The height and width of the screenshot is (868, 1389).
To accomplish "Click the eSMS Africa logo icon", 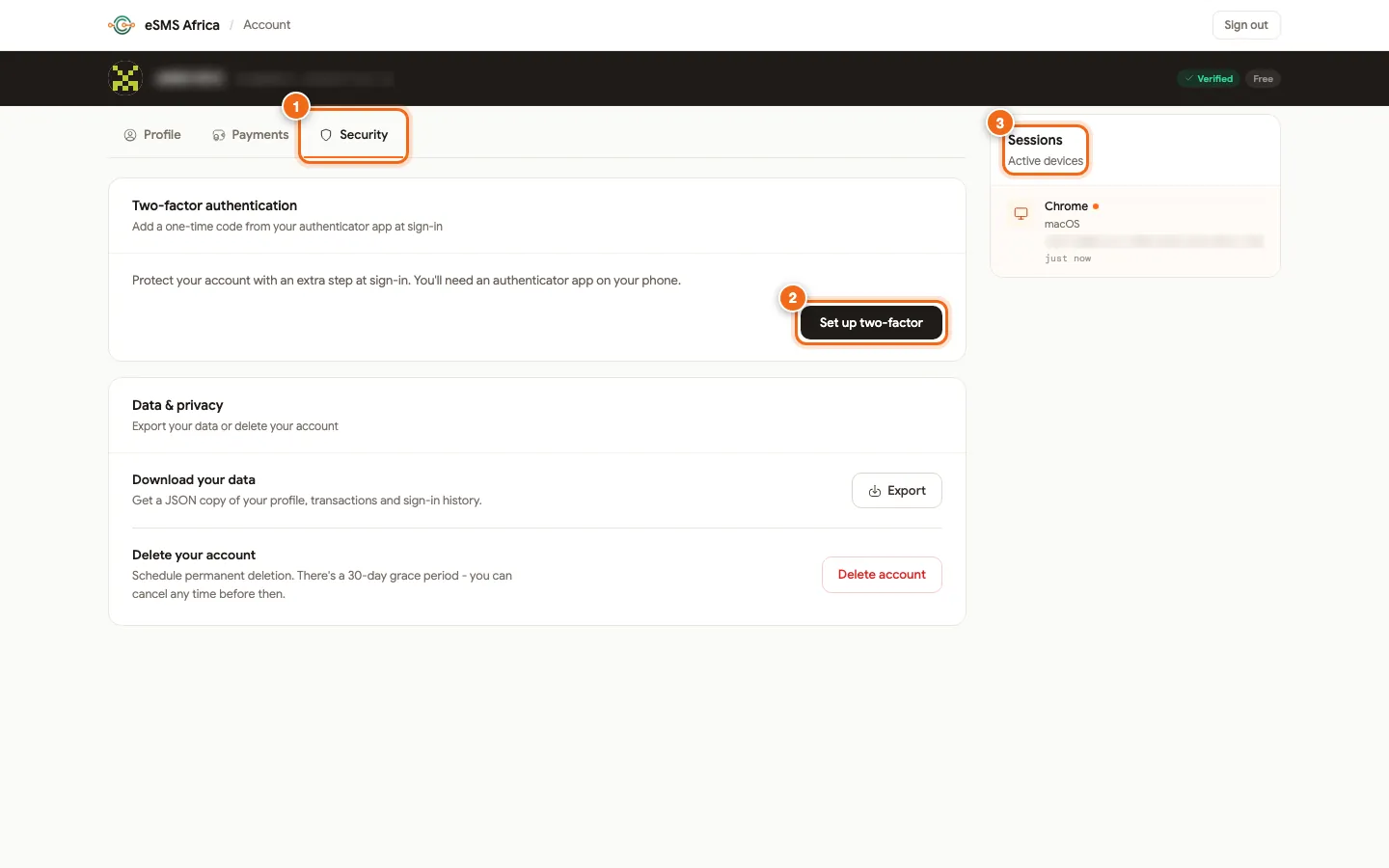I will coord(123,25).
